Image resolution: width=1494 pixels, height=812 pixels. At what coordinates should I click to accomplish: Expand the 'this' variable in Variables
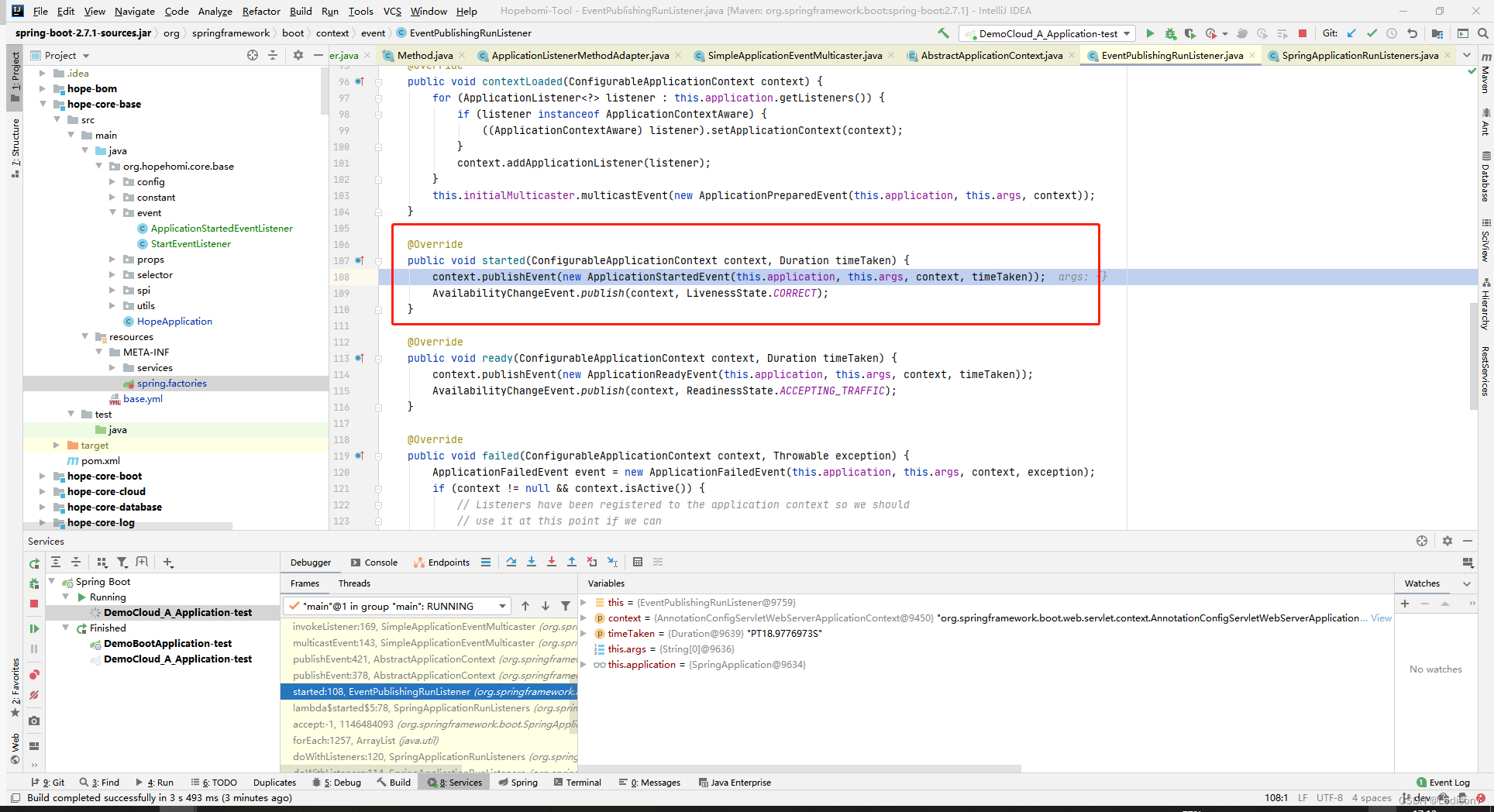click(583, 602)
